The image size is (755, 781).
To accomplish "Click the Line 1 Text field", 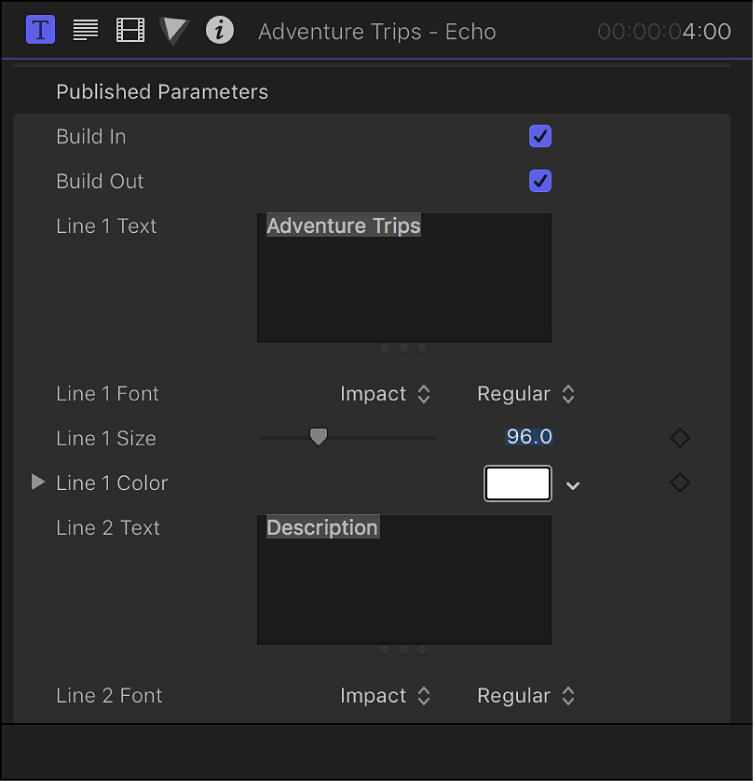I will coord(404,278).
